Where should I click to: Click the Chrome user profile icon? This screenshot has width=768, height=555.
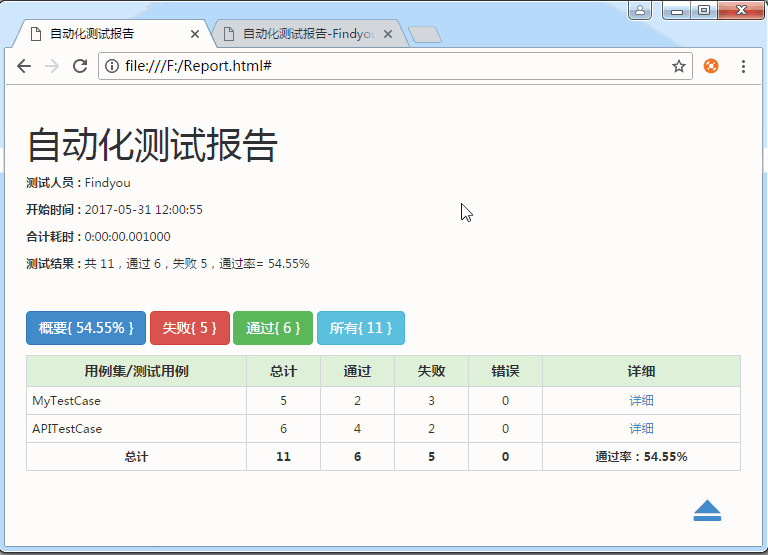pyautogui.click(x=641, y=11)
